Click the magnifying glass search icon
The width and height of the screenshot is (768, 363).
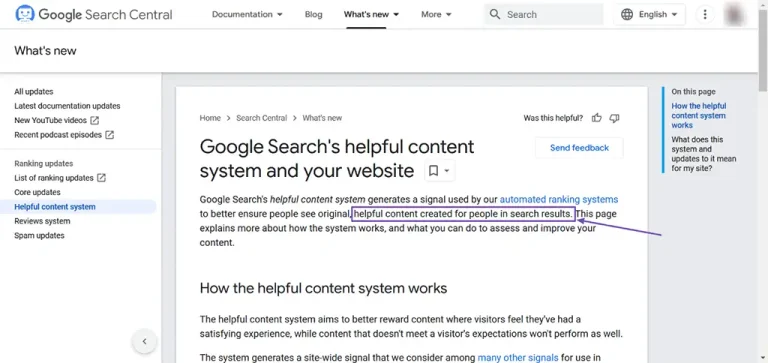495,14
